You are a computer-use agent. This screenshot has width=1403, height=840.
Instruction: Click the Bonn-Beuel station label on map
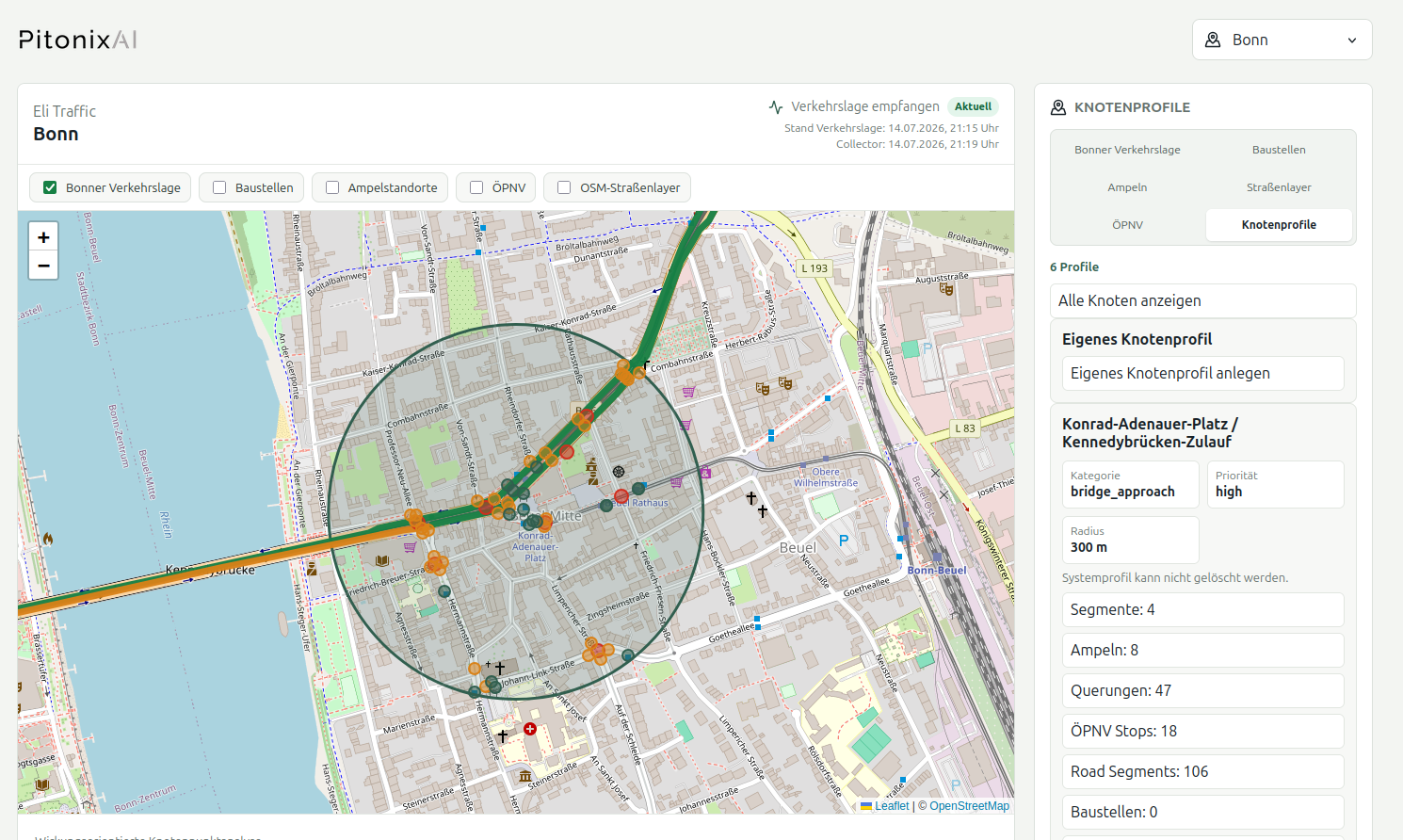[x=937, y=571]
